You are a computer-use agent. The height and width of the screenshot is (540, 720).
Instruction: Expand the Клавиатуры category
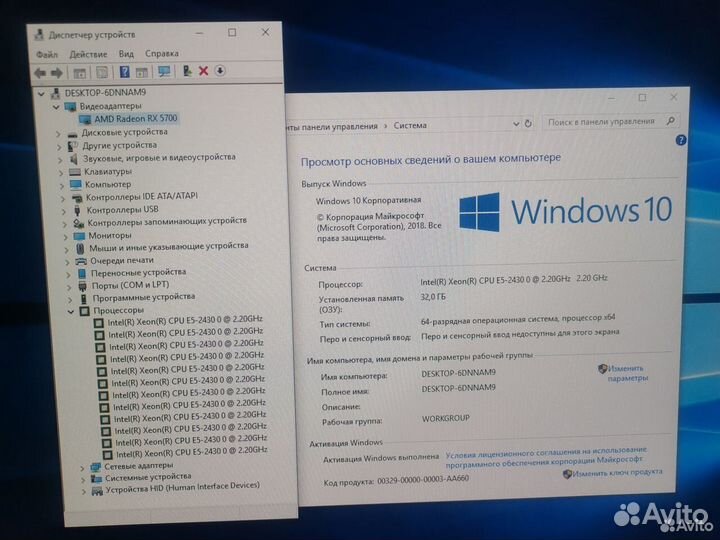pyautogui.click(x=62, y=173)
